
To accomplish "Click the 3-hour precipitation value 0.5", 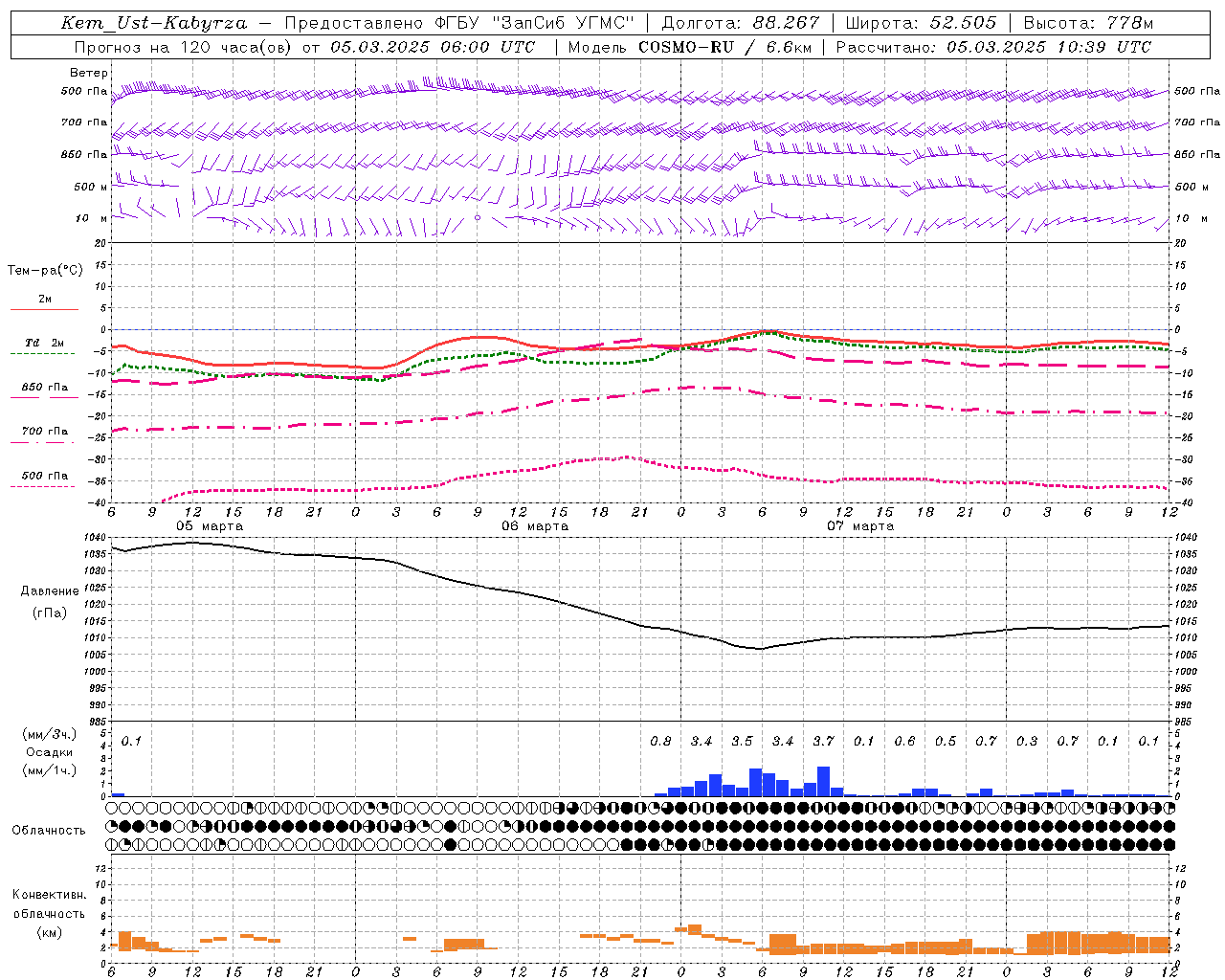I will 946,742.
